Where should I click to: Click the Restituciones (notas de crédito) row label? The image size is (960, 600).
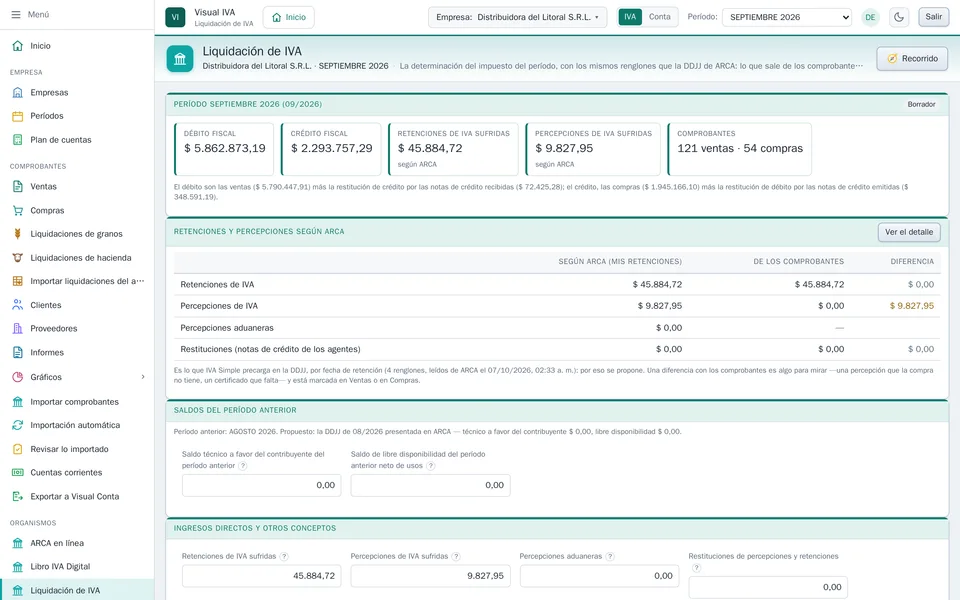click(x=270, y=350)
